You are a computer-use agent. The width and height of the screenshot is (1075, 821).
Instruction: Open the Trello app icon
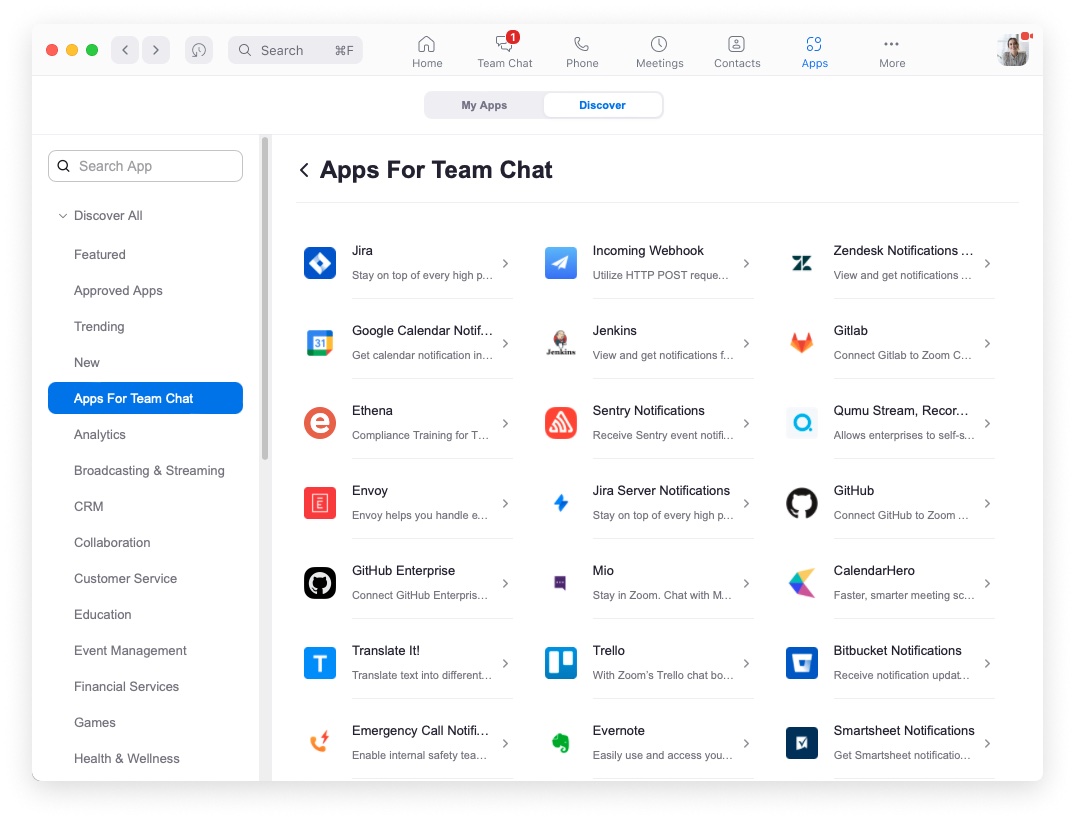[x=560, y=662]
